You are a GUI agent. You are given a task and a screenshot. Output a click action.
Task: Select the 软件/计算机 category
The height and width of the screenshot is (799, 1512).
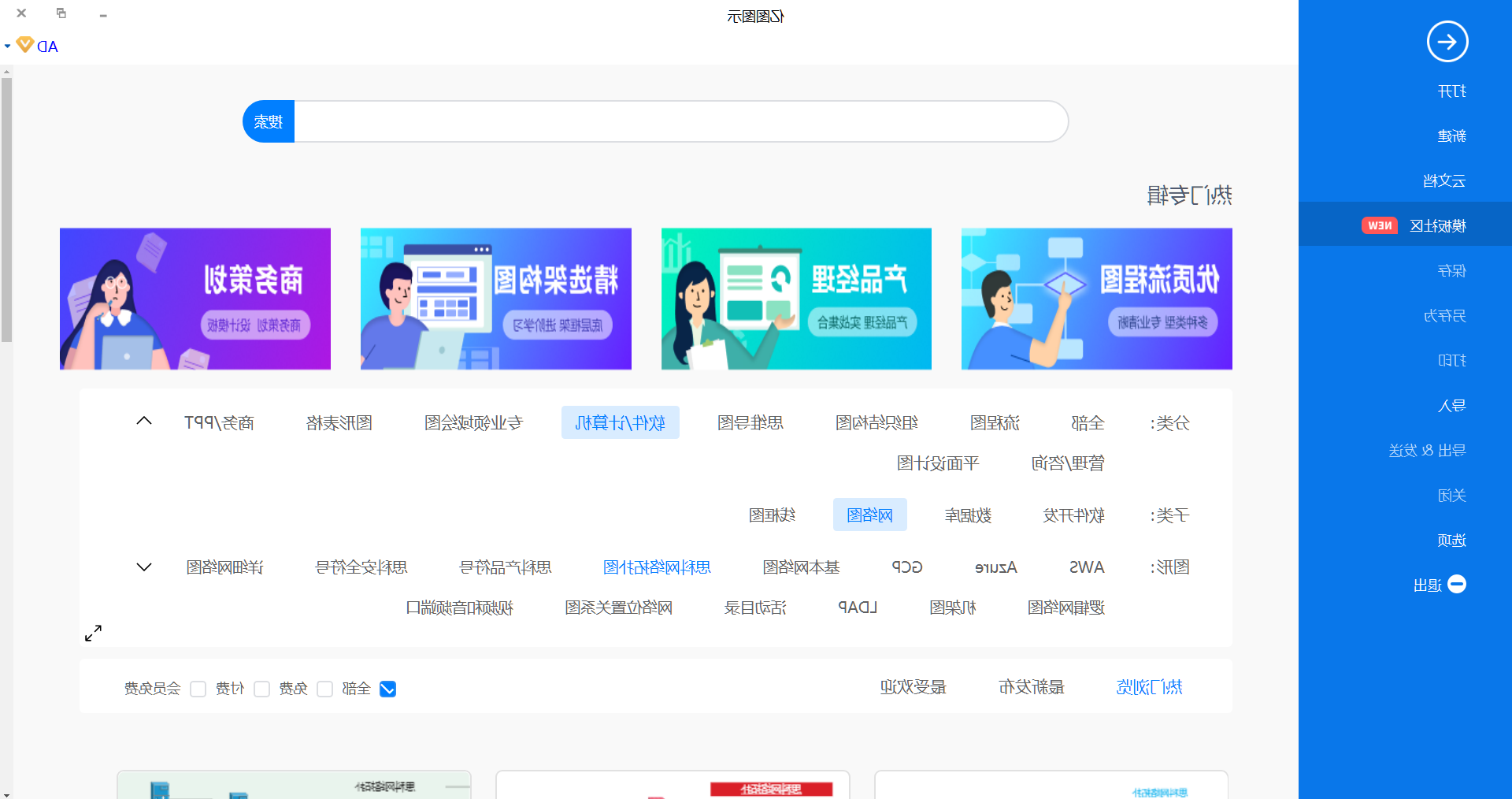(x=621, y=423)
